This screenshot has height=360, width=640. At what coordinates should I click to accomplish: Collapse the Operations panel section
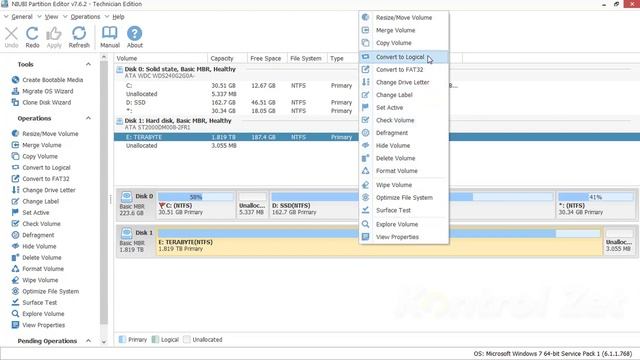click(88, 118)
